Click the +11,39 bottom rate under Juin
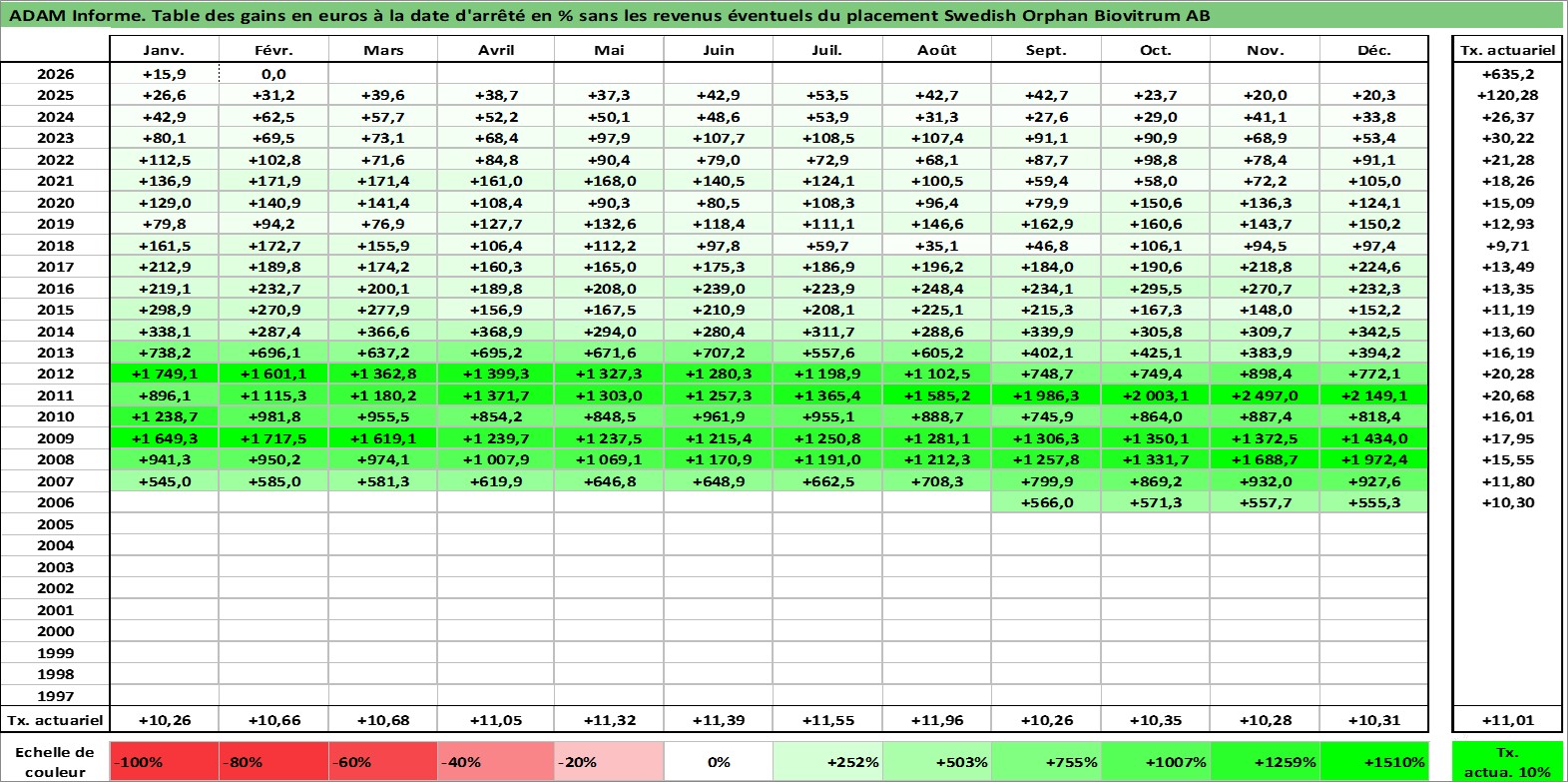1568x782 pixels. coord(719,720)
